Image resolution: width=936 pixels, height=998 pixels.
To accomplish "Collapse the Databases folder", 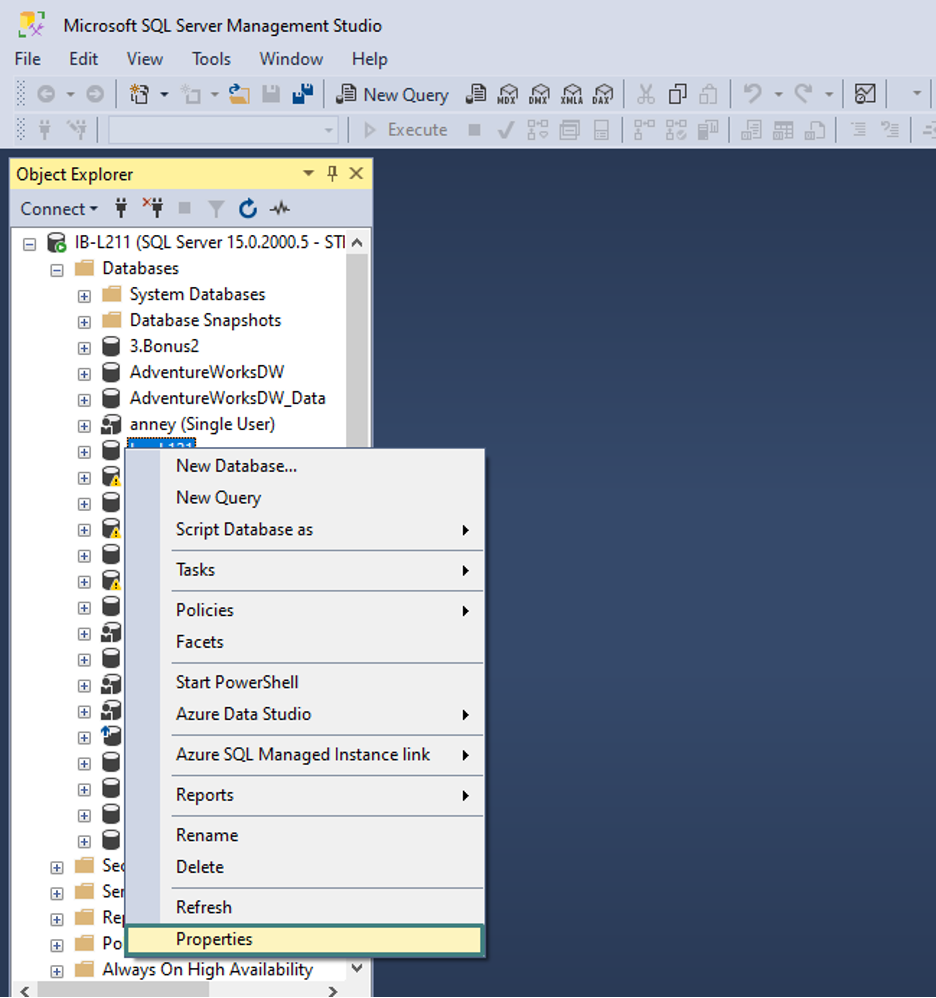I will coord(57,271).
